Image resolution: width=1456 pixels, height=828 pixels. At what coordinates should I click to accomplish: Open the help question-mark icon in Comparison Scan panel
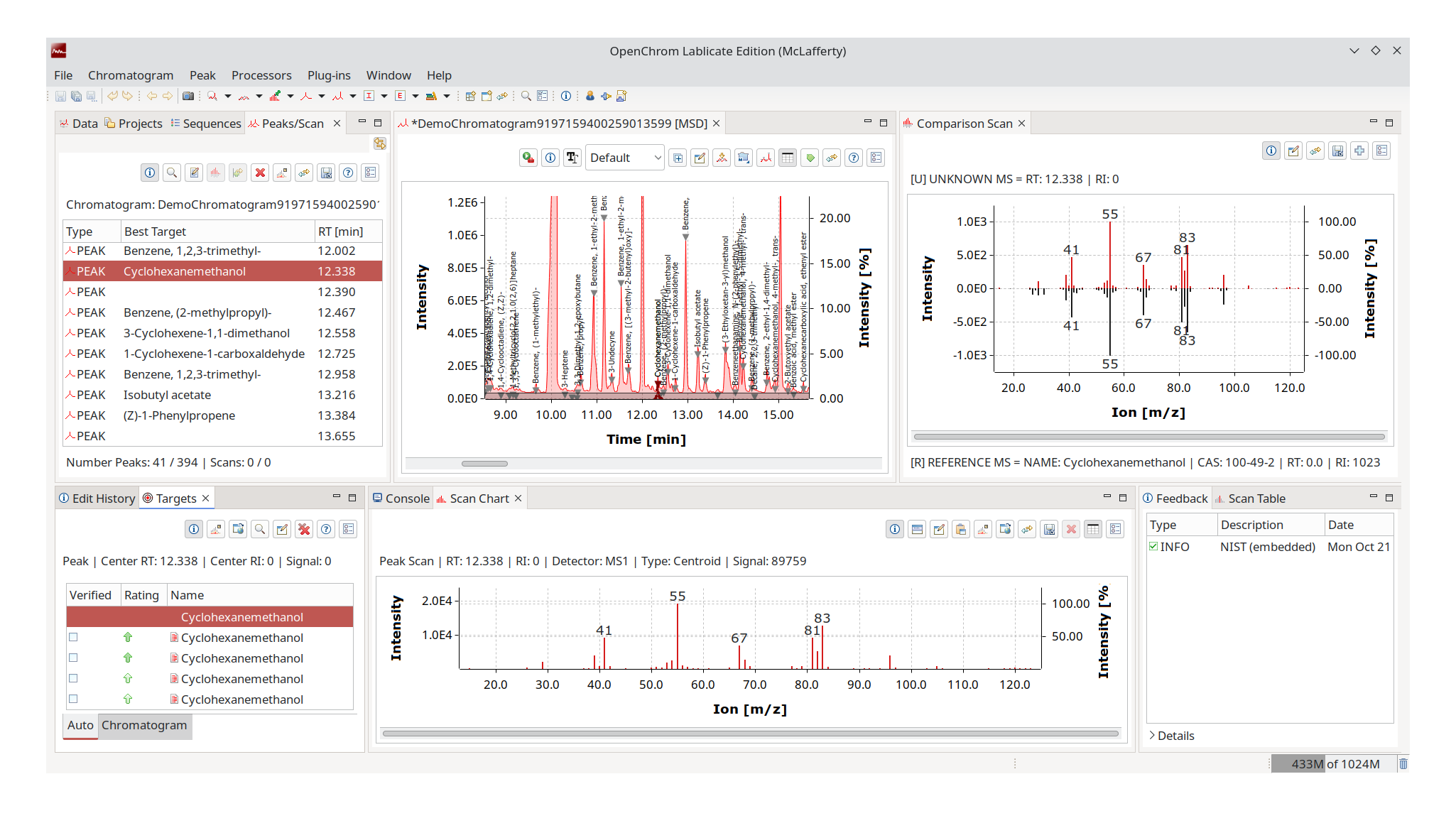[x=854, y=158]
